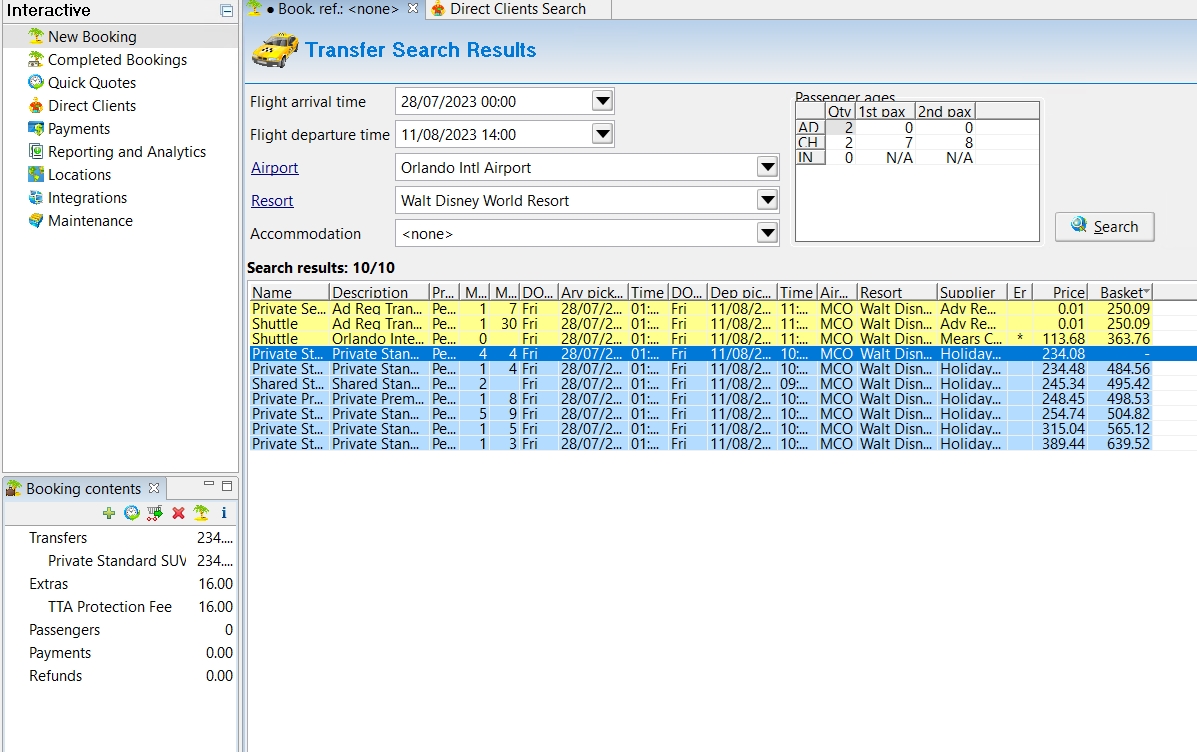The width and height of the screenshot is (1197, 752).
Task: Switch to the Direct Clients Search tab
Action: 517,9
